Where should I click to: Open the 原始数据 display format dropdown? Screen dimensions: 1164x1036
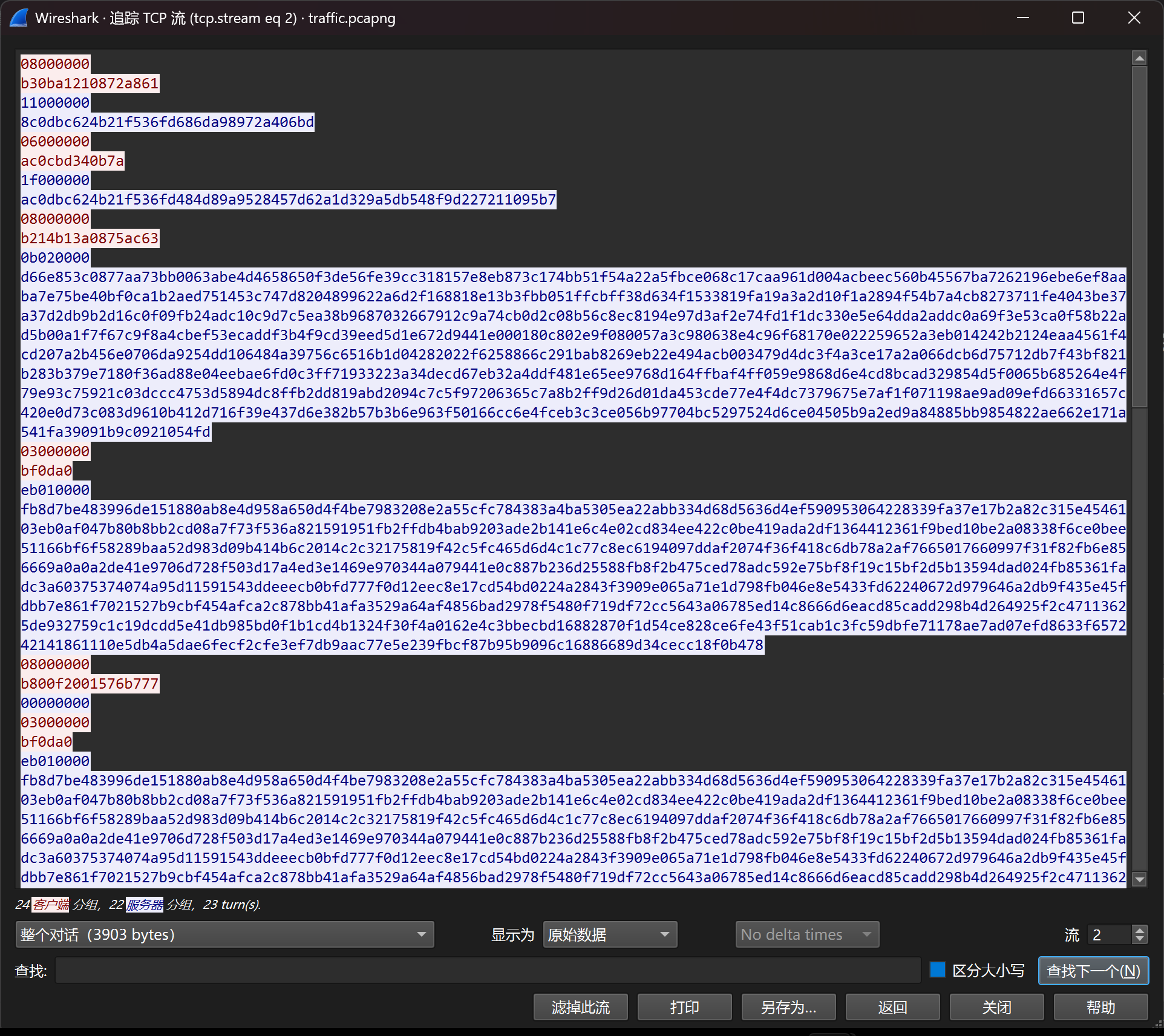pos(610,934)
